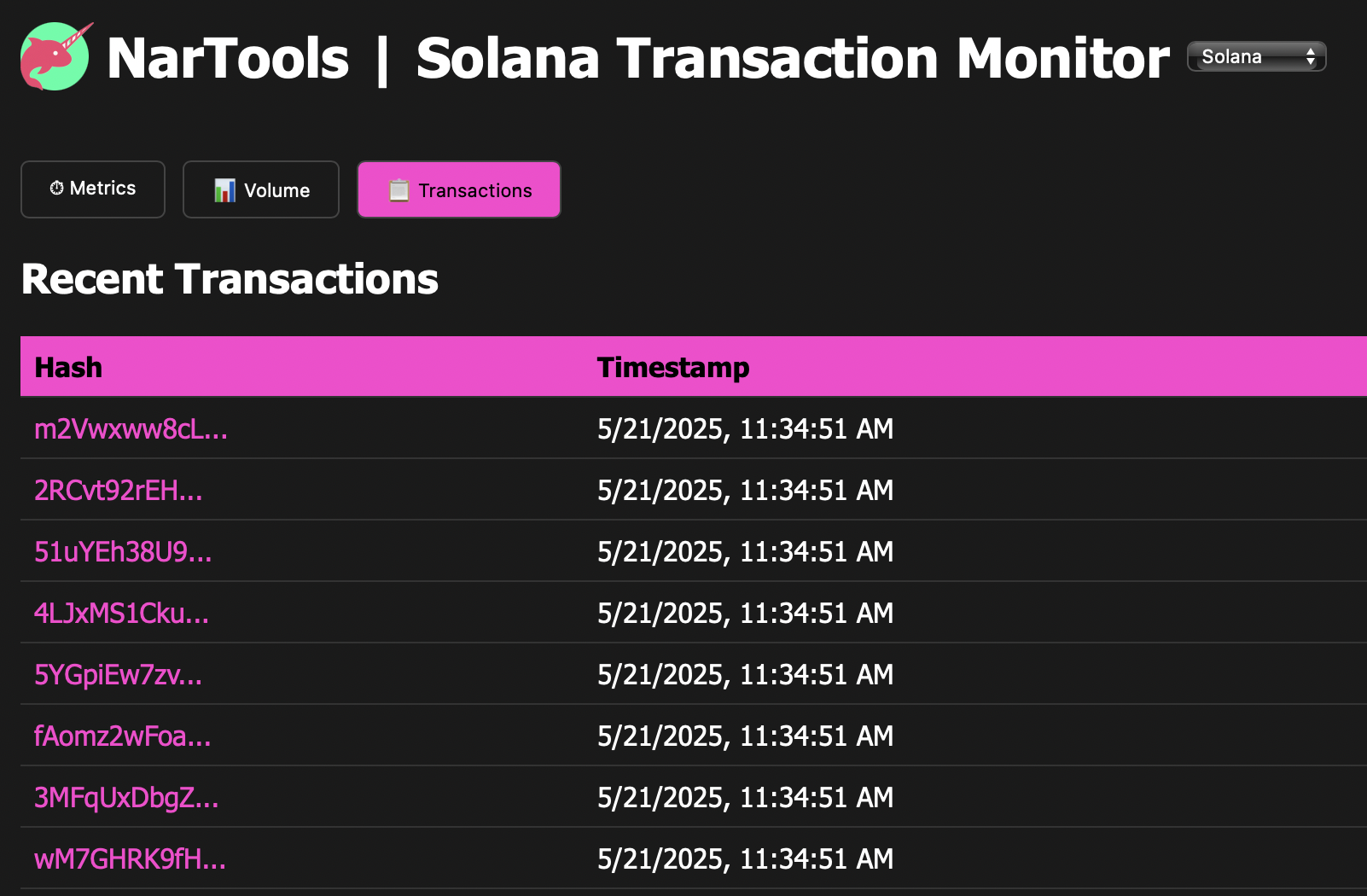
Task: Click the Transactions clipboard icon
Action: click(398, 190)
